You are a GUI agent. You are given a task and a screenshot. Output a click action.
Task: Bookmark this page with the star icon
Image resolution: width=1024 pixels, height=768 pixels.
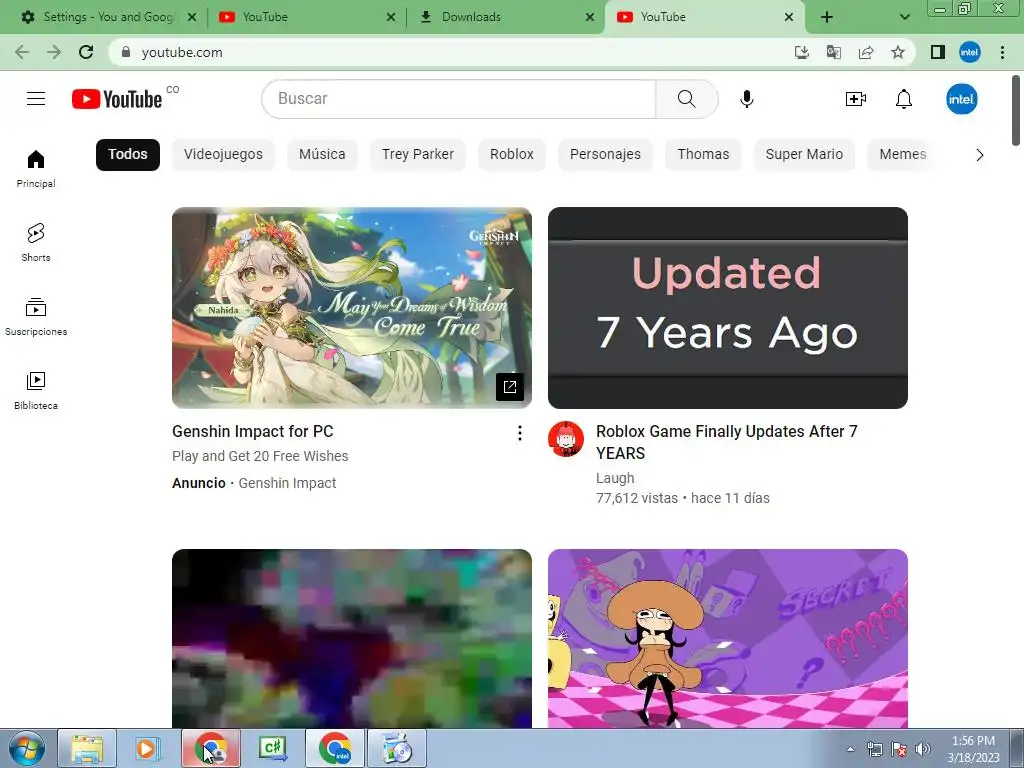coord(898,52)
